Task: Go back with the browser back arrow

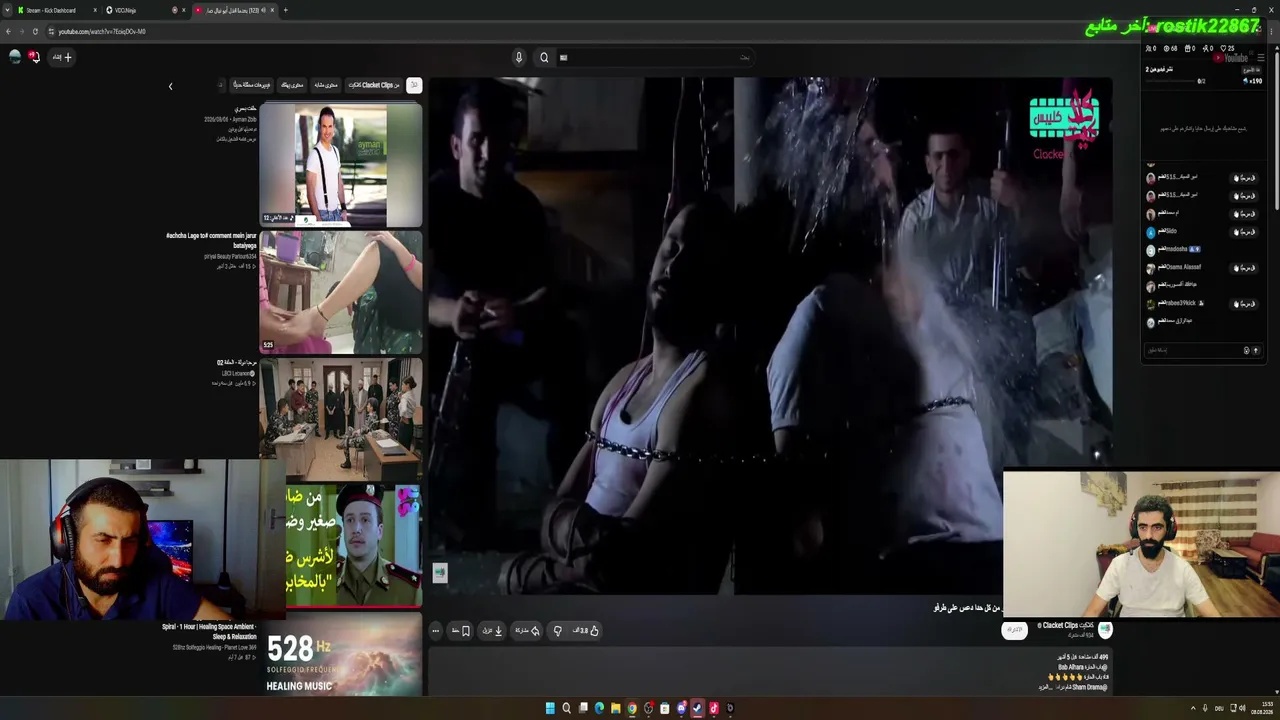Action: (x=8, y=31)
